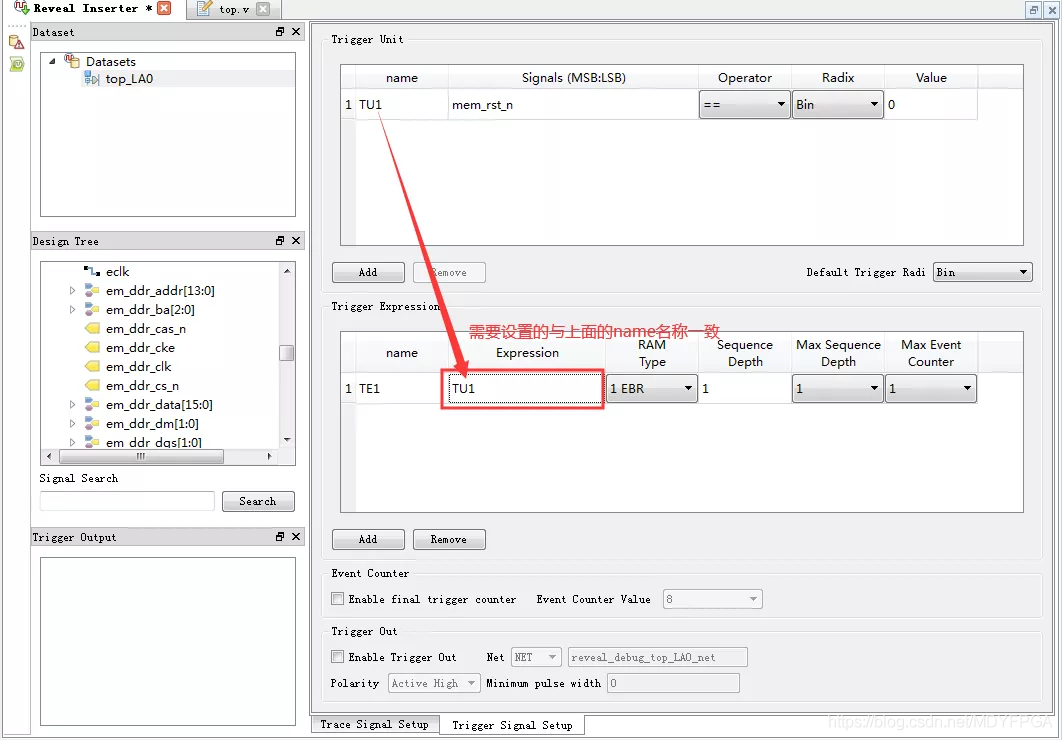Float the Trigger Output panel

click(280, 537)
